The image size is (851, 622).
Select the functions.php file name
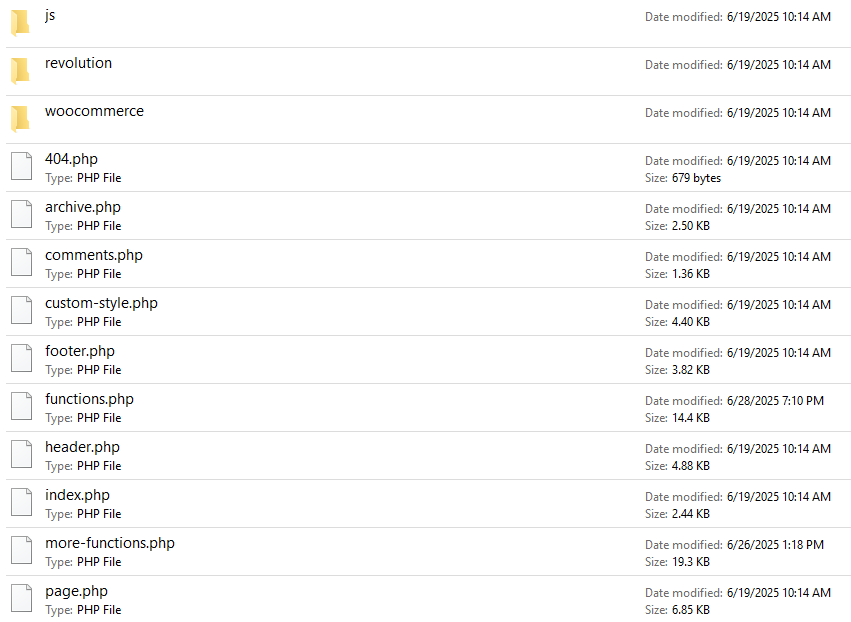coord(89,399)
